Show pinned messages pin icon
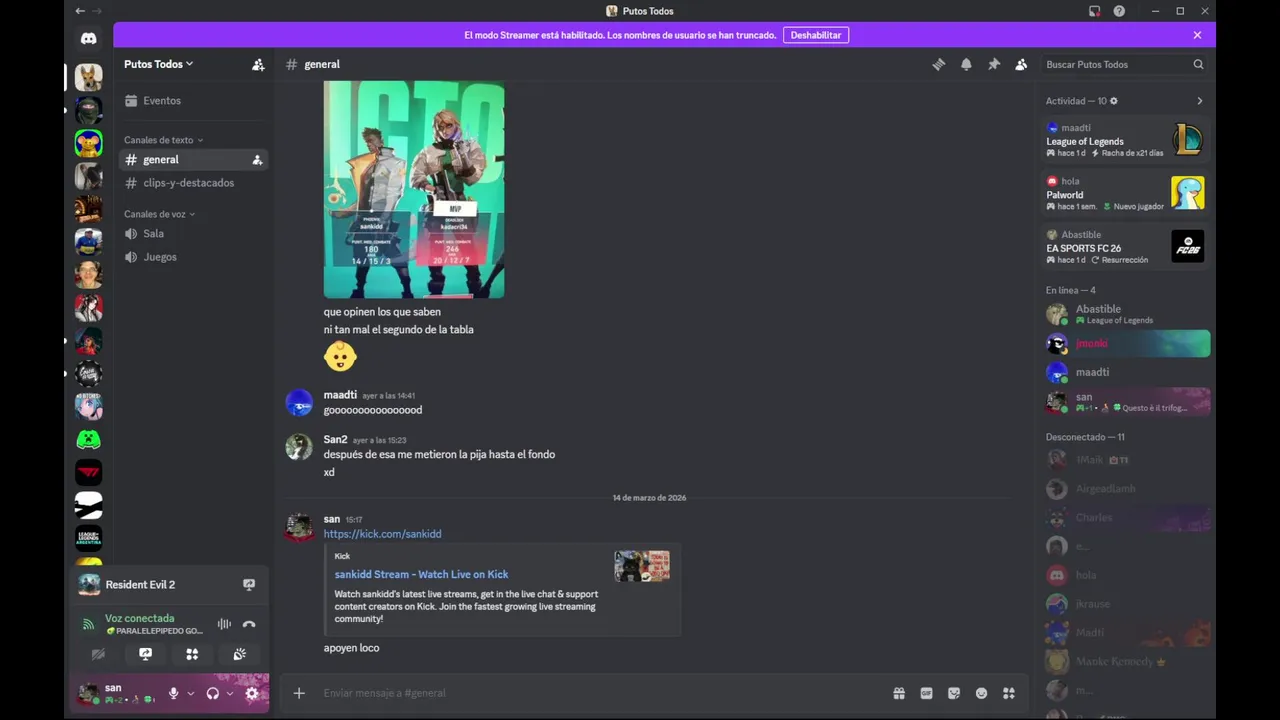1280x720 pixels. tap(993, 64)
